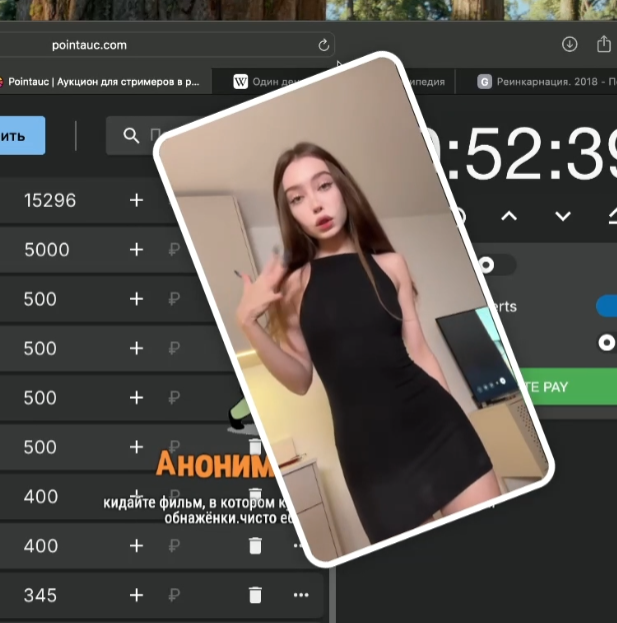
Task: Decrease timer with the down chevron
Action: click(563, 216)
